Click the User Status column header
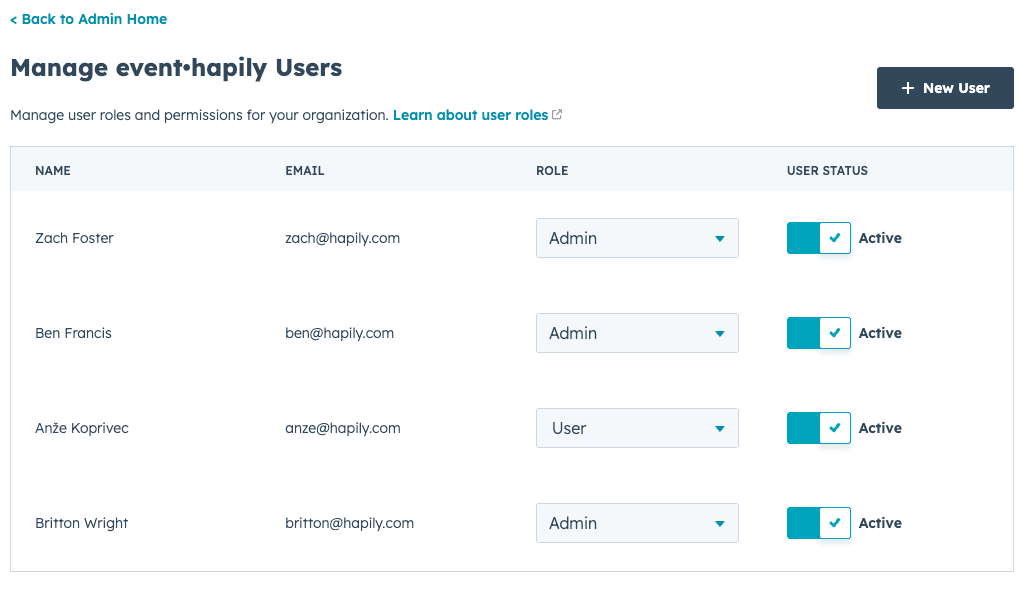The height and width of the screenshot is (591, 1025). [x=827, y=171]
